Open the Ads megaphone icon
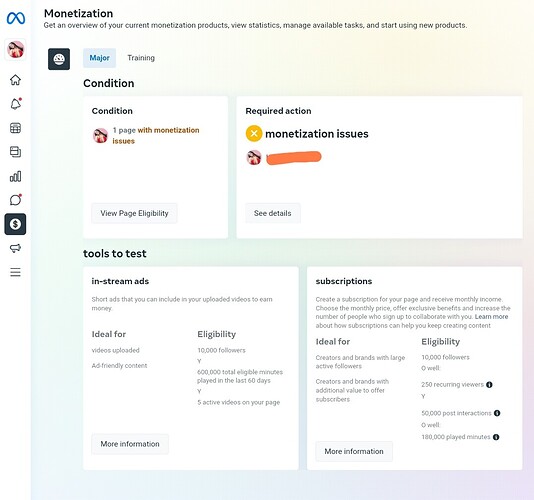 point(15,248)
